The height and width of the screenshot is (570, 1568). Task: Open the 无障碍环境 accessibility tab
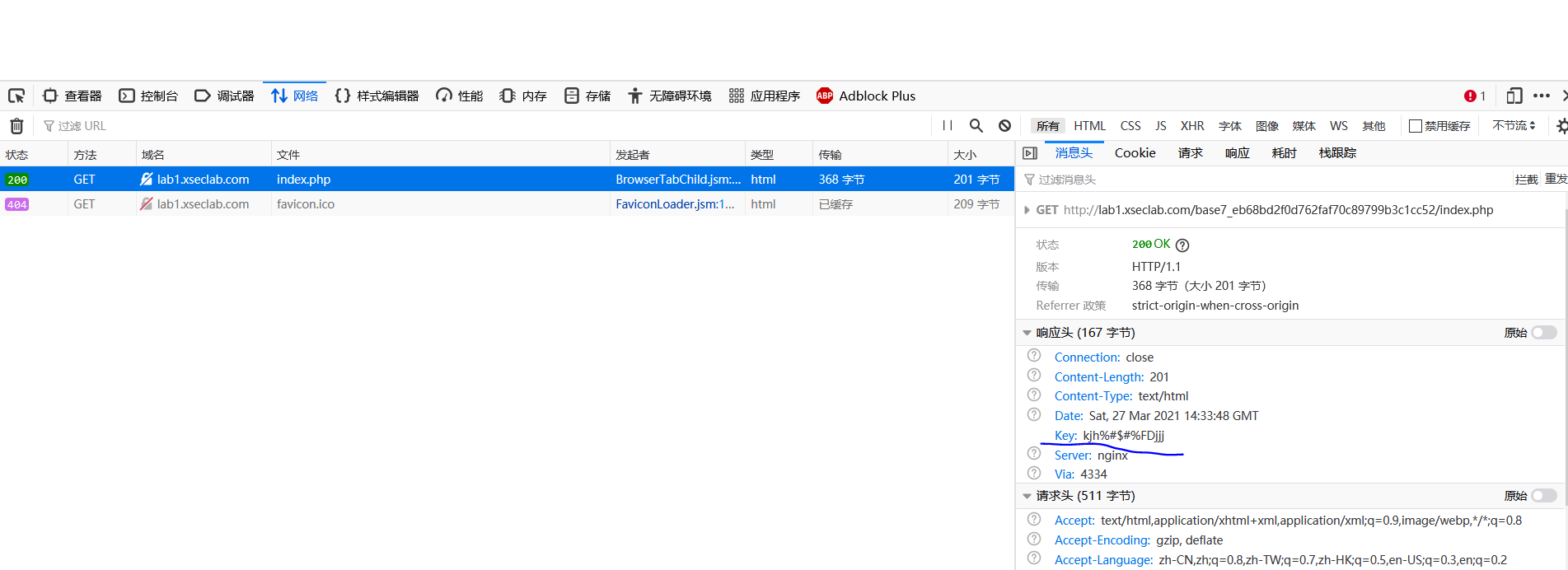point(669,96)
